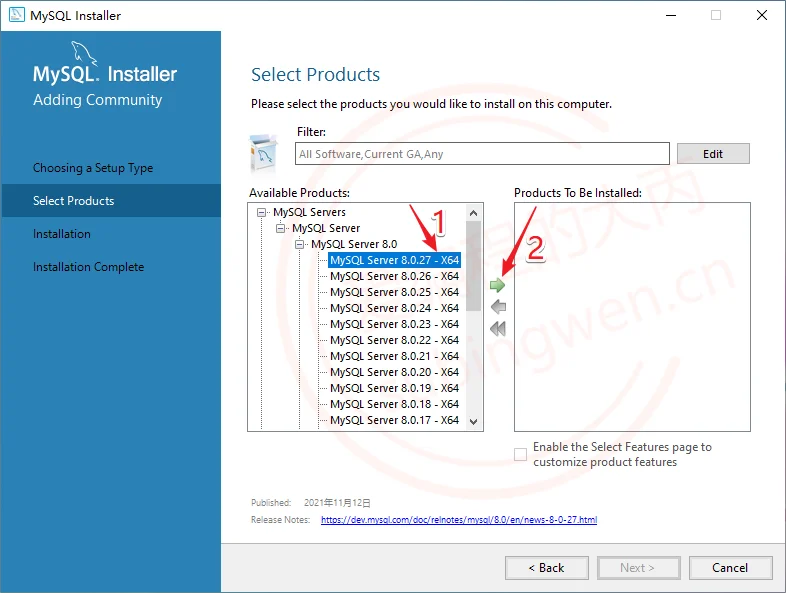This screenshot has height=593, width=786.
Task: Select MySQL Server 8.0.22 - X64
Action: tap(395, 340)
